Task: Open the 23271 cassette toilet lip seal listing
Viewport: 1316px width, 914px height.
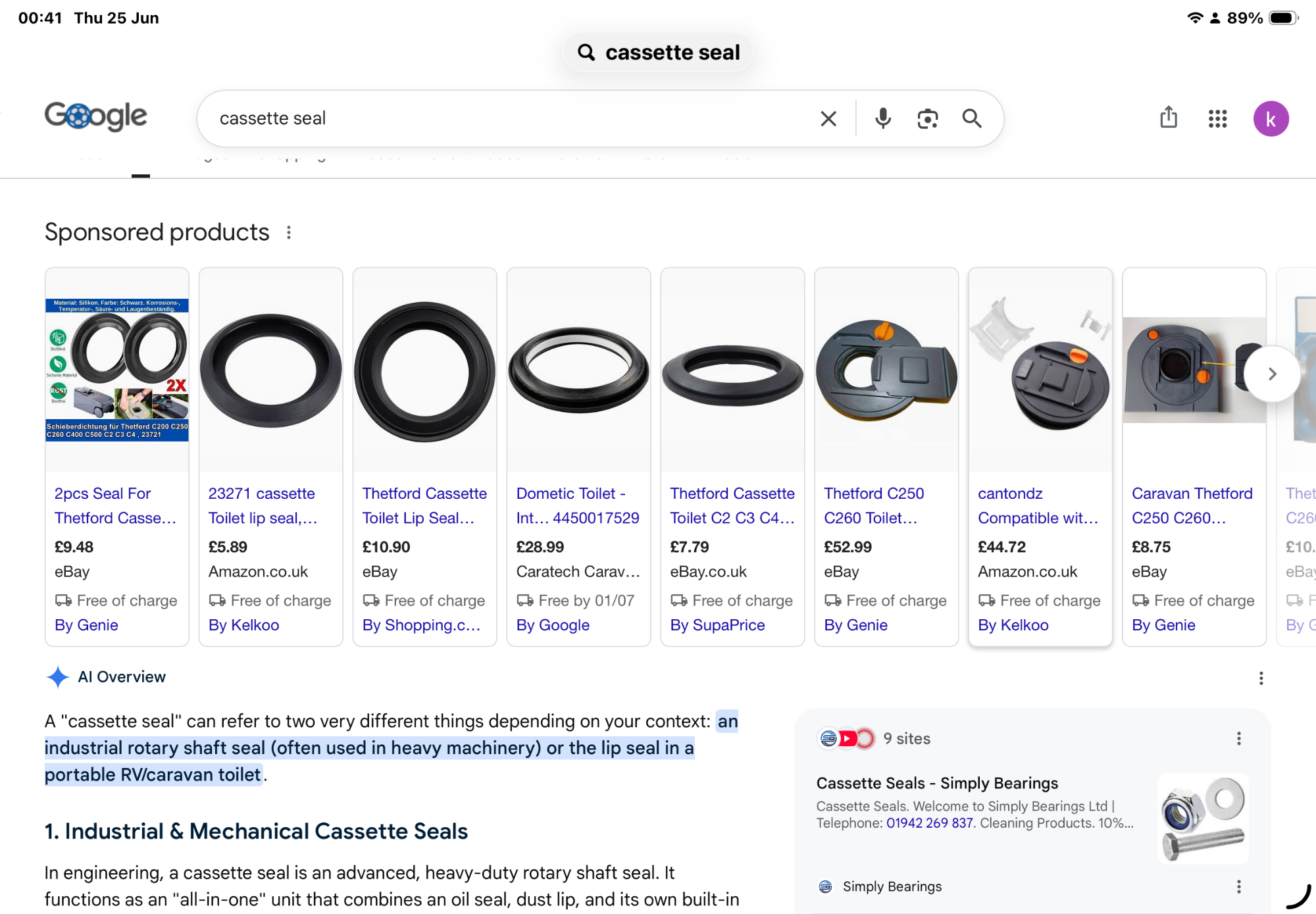Action: tap(263, 505)
